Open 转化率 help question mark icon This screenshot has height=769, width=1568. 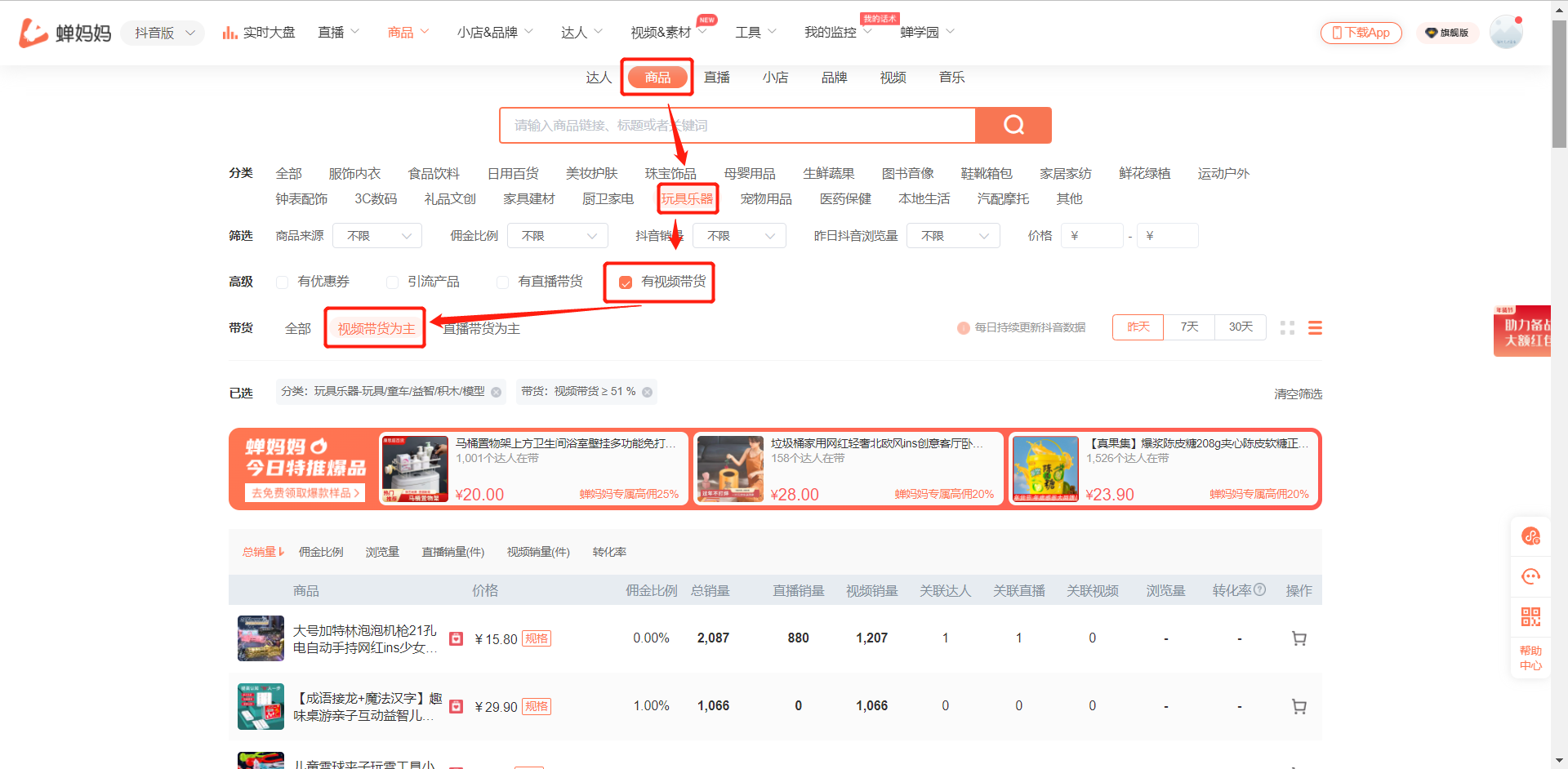[1259, 589]
